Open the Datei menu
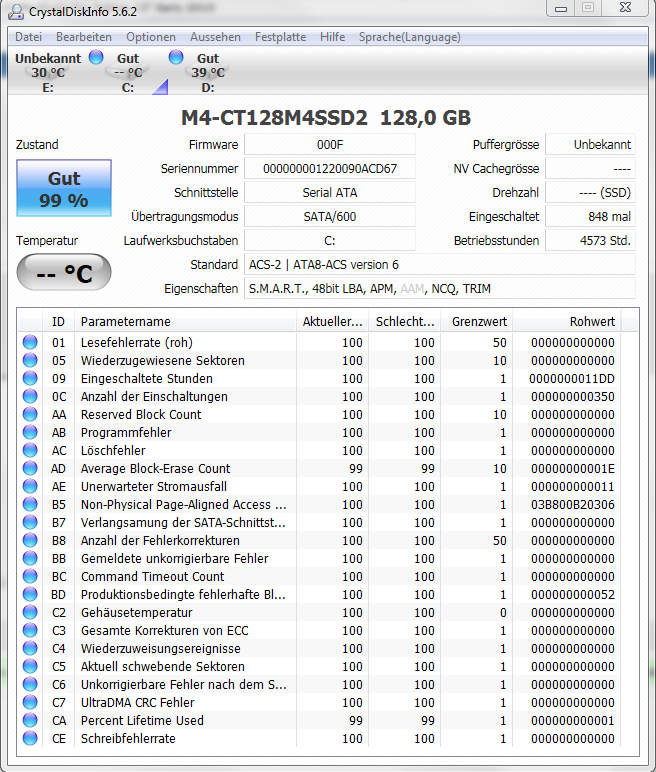This screenshot has height=772, width=656. coord(28,37)
